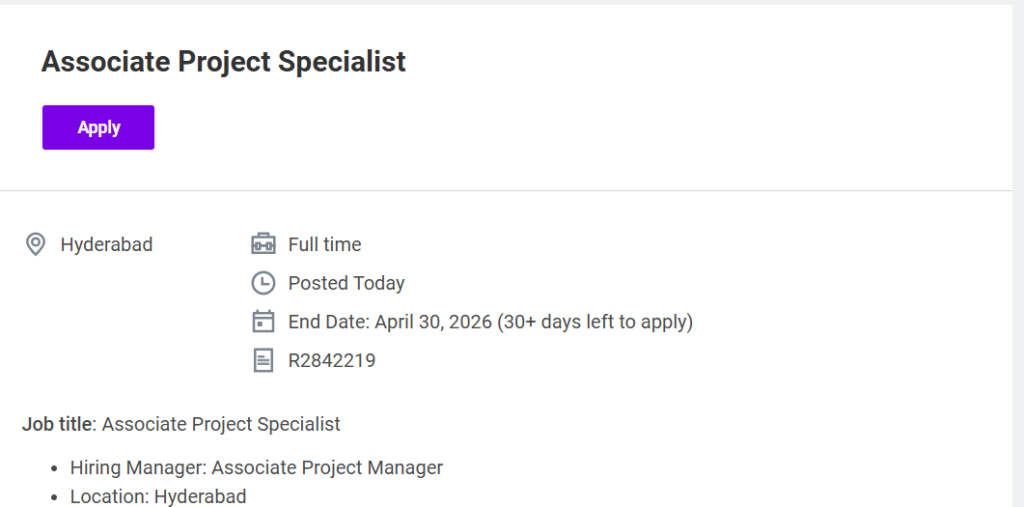
Task: Click the bold Job title label
Action: pyautogui.click(x=57, y=424)
